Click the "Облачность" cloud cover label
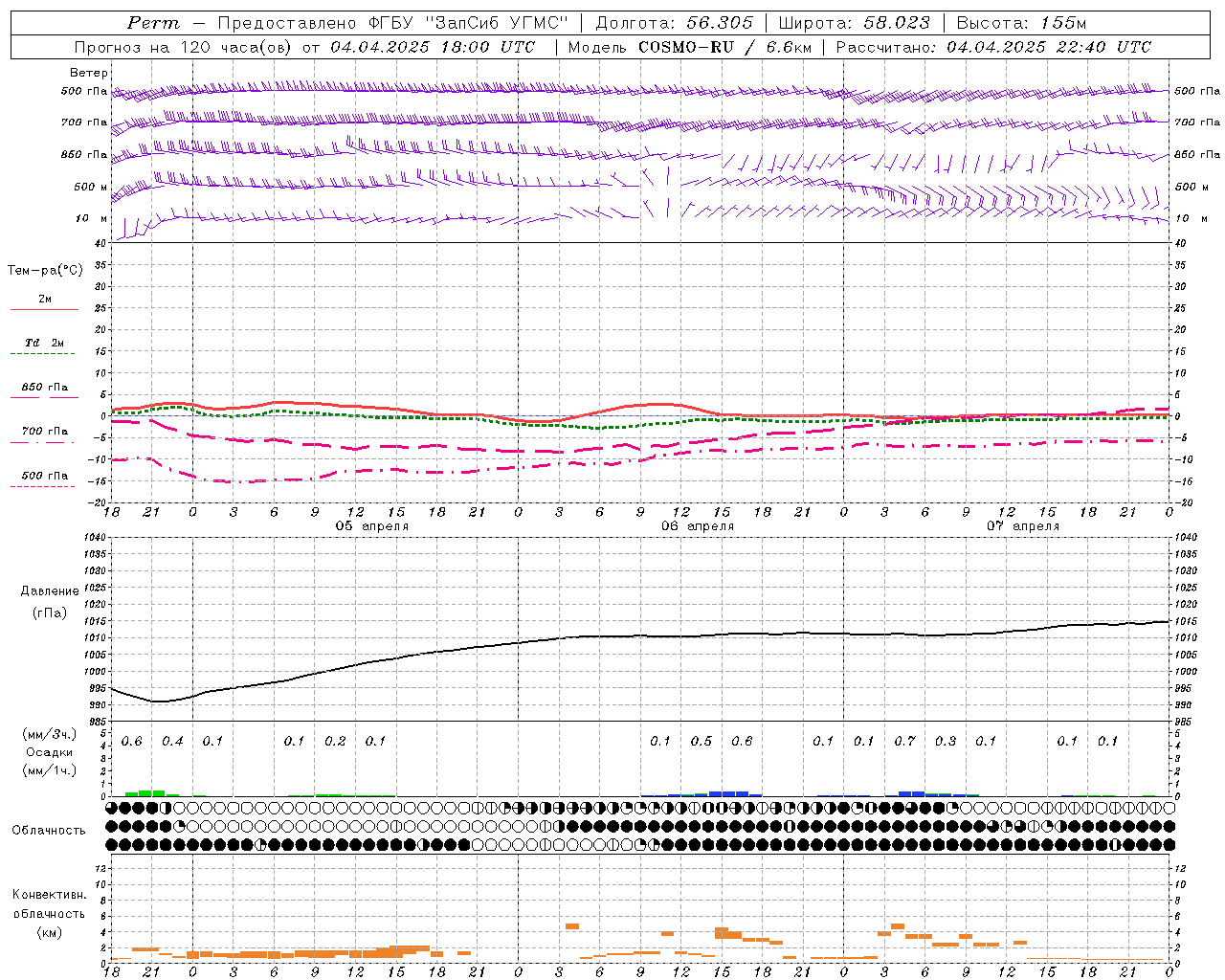 [x=49, y=831]
